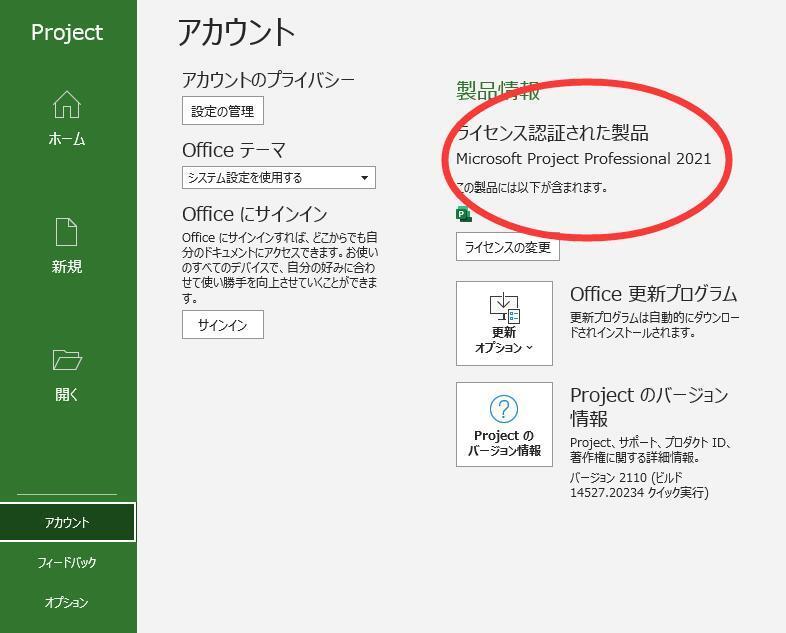The width and height of the screenshot is (786, 633).
Task: Click the Project title in the sidebar
Action: click(67, 33)
